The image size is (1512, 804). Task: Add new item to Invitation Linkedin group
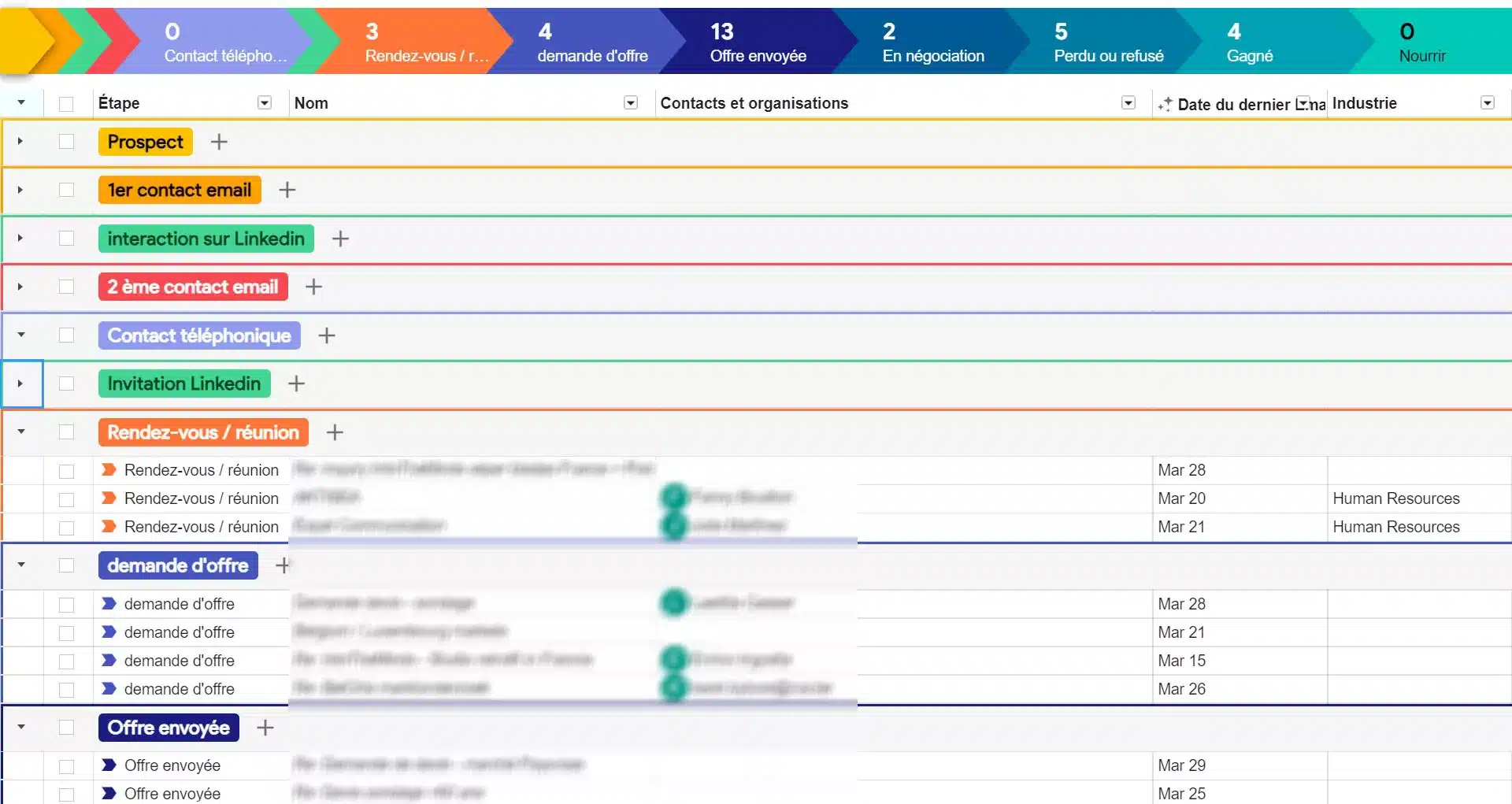click(x=296, y=383)
